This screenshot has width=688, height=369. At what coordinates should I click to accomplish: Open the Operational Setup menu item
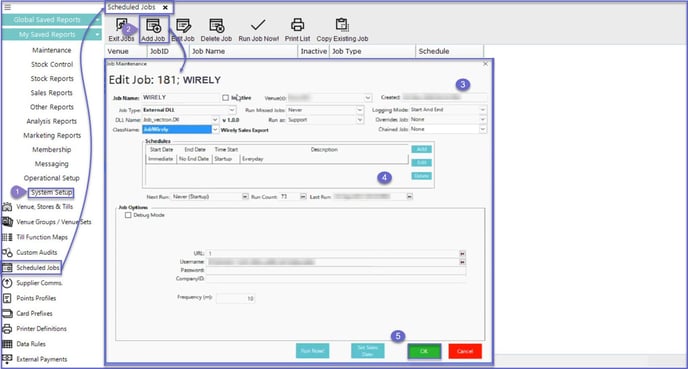pyautogui.click(x=52, y=178)
